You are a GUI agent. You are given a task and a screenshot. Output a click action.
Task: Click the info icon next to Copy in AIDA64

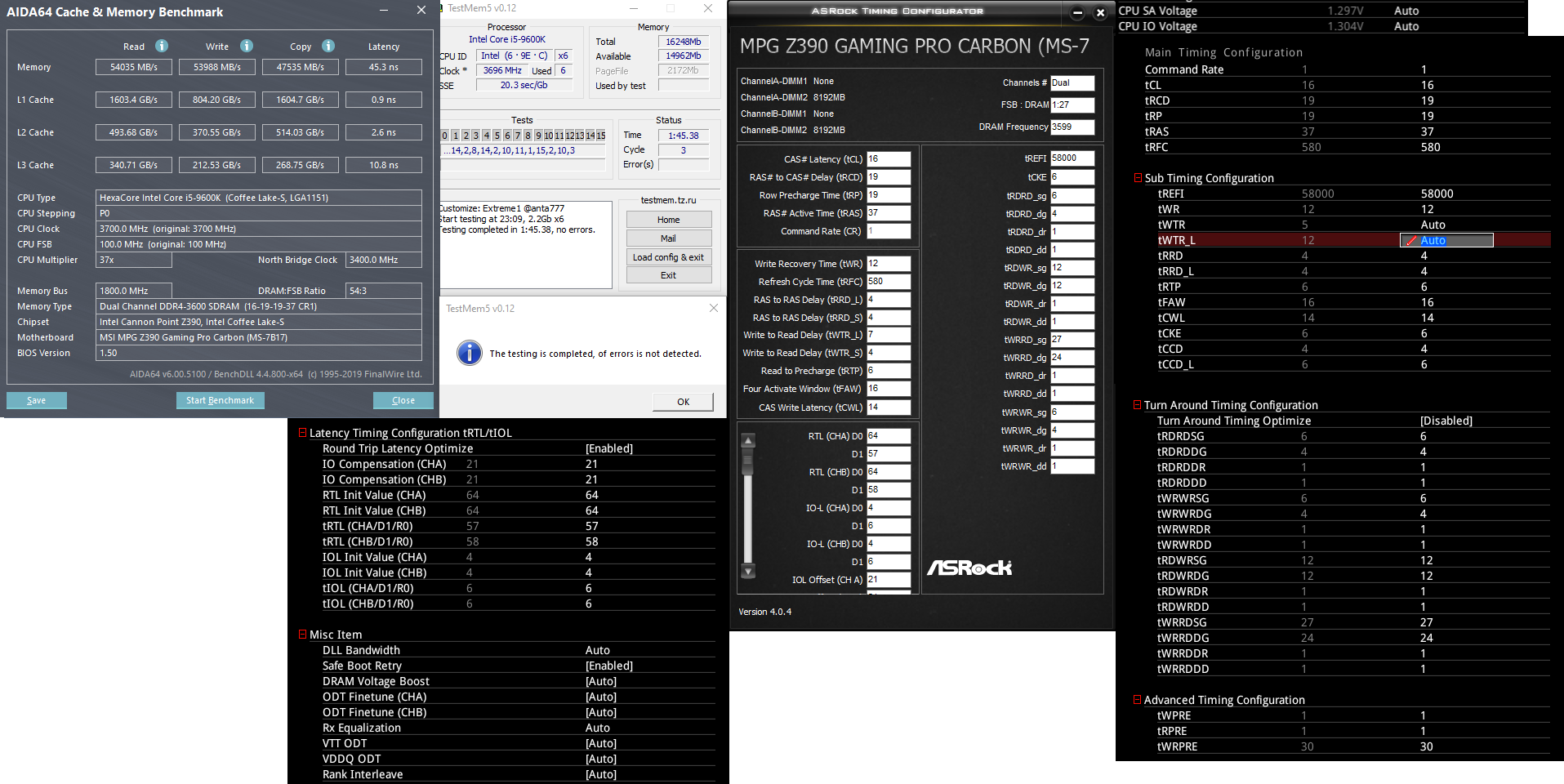click(x=328, y=46)
